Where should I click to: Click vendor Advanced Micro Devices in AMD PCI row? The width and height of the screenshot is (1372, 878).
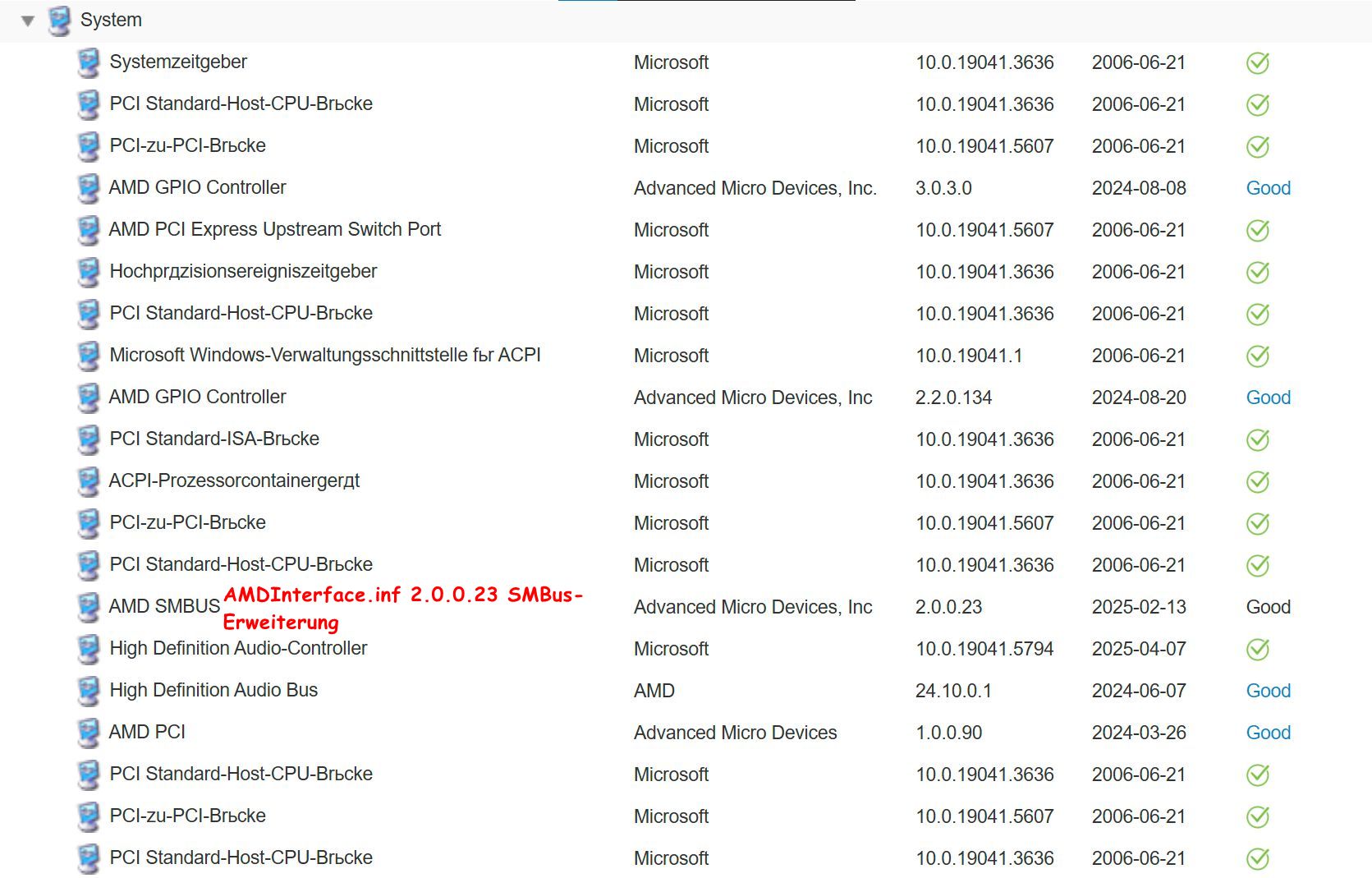pos(735,733)
